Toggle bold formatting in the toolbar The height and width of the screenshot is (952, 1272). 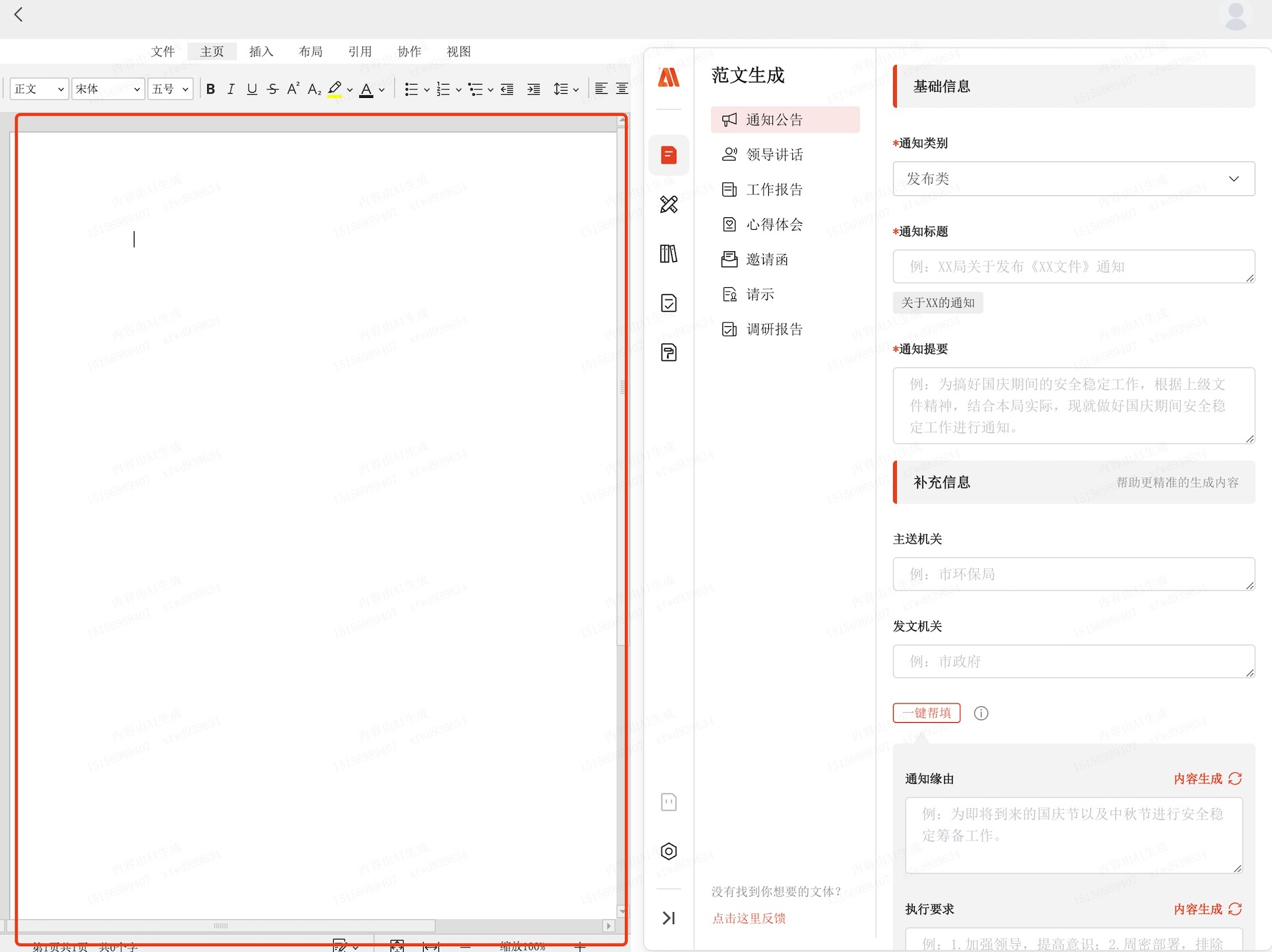pos(211,89)
